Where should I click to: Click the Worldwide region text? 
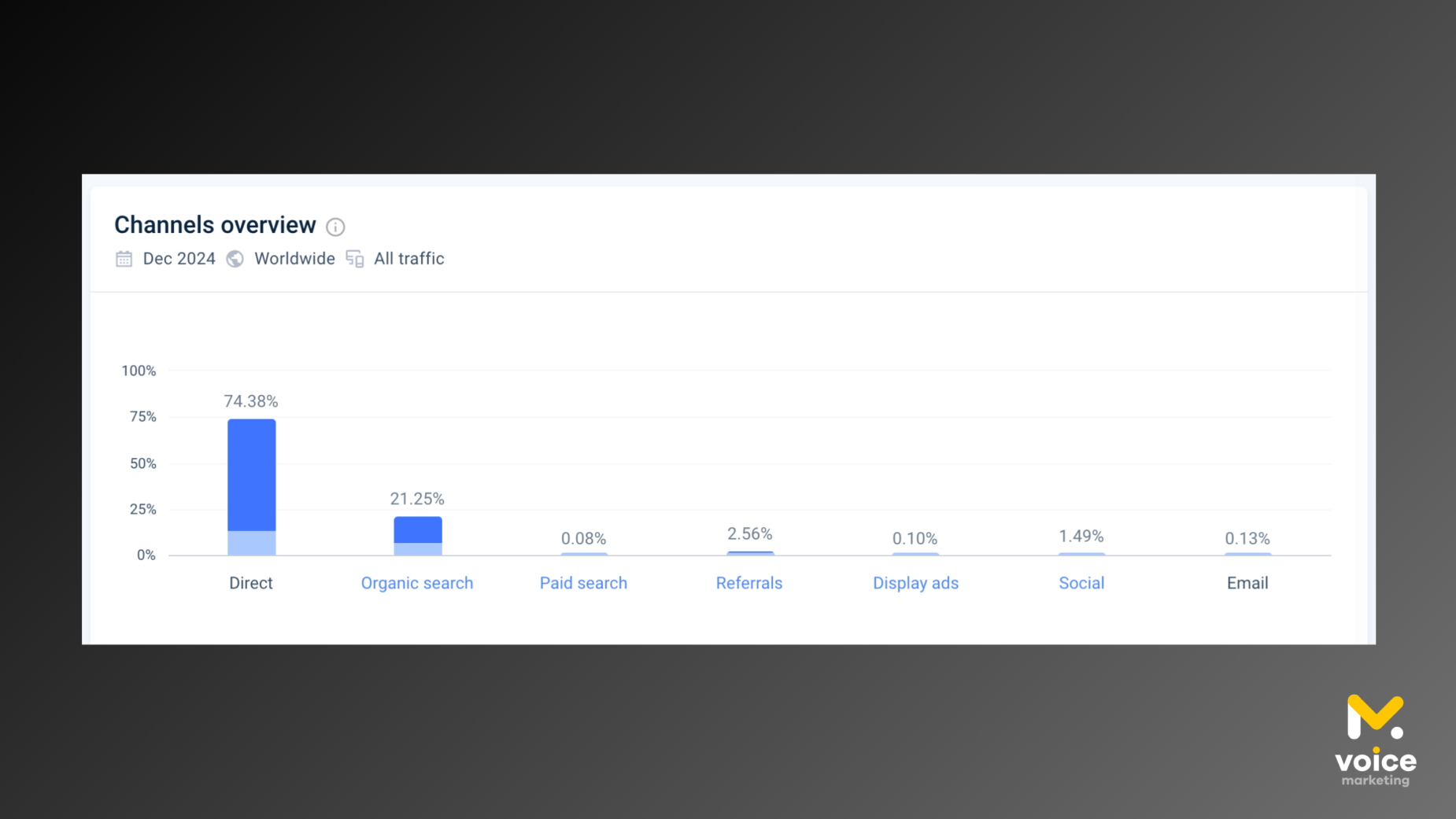coord(294,259)
